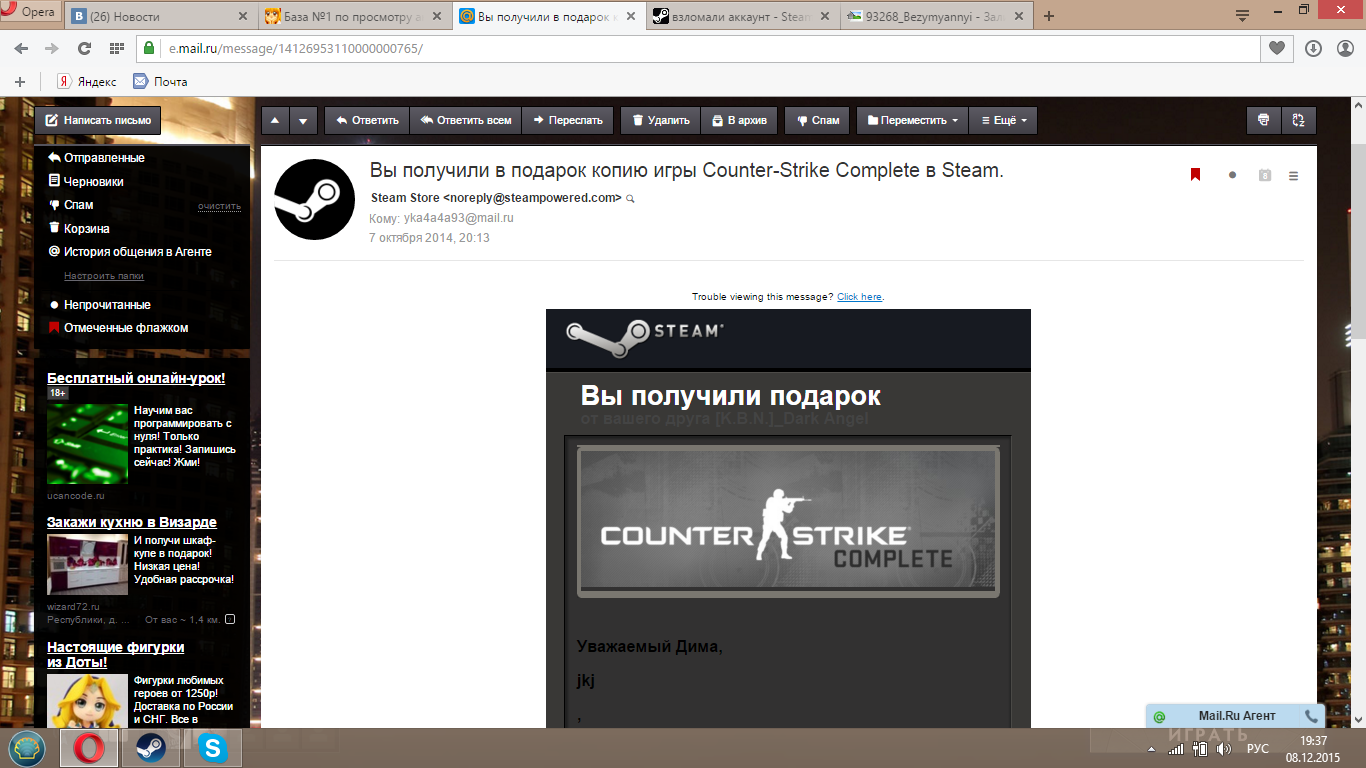Open the Speed Dial grid

pos(116,48)
